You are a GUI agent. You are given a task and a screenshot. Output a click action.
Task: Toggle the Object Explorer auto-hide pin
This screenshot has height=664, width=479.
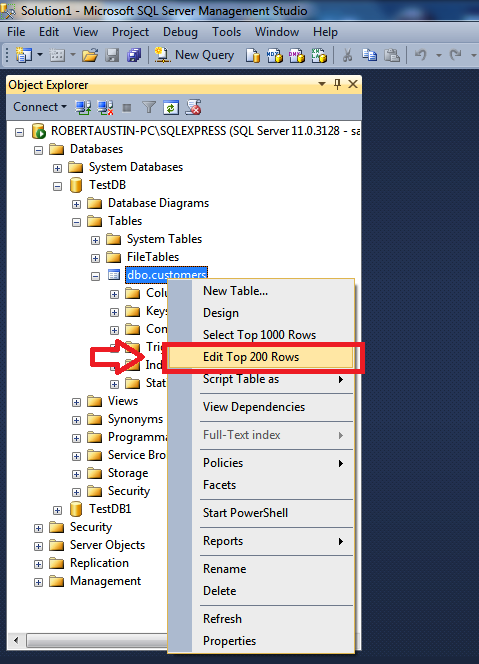[337, 84]
